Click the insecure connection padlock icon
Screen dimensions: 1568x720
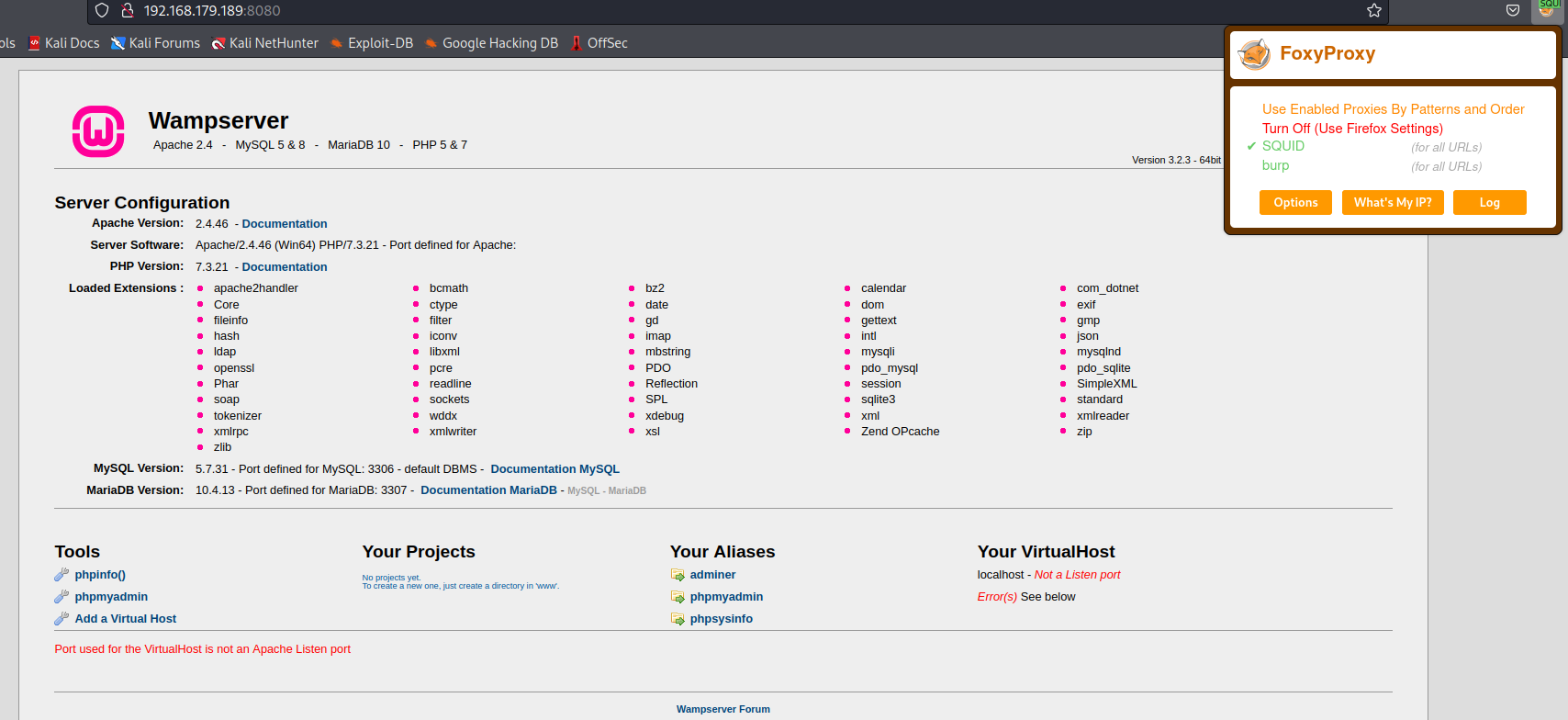[128, 10]
